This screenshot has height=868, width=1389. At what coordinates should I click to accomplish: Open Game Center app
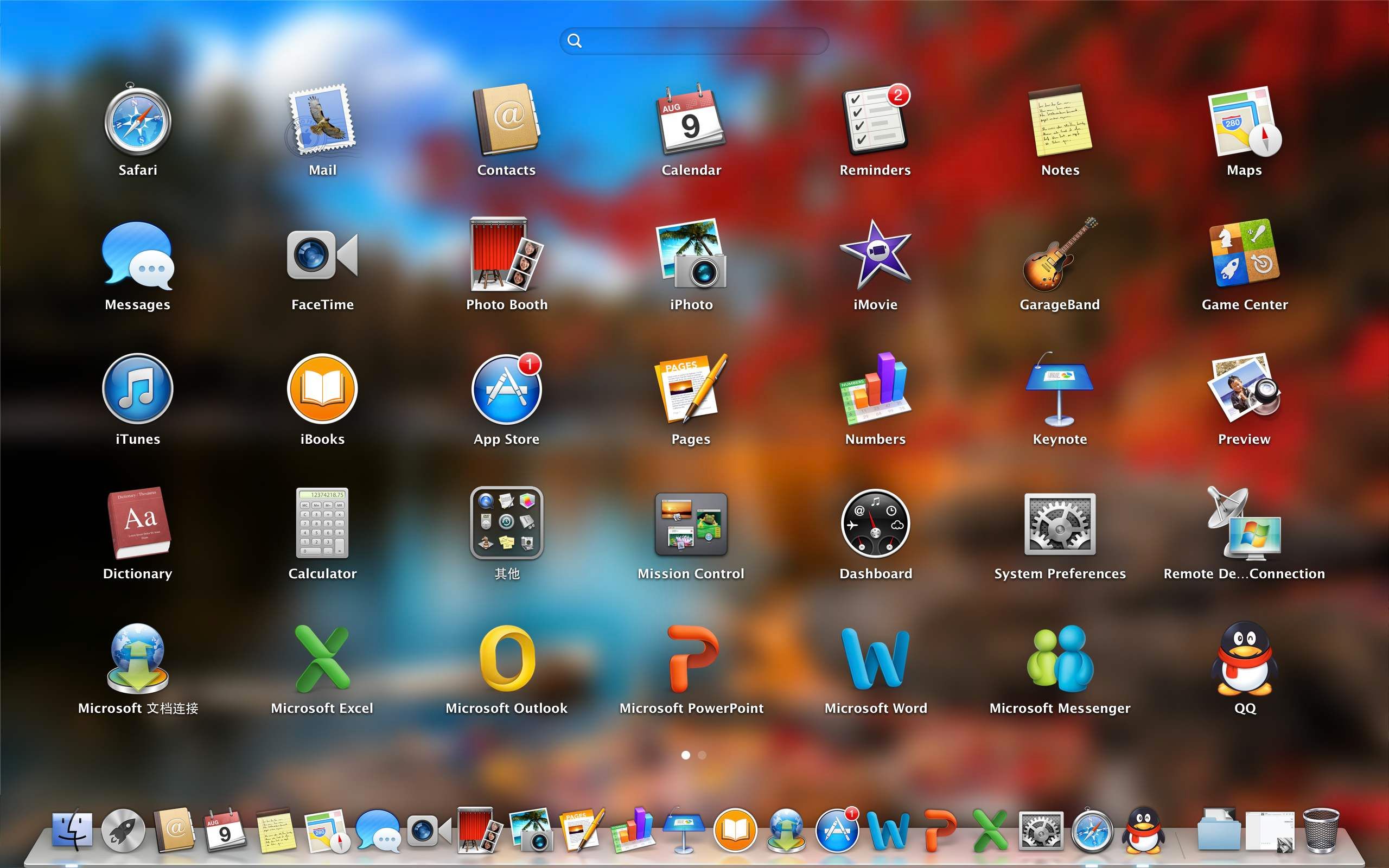[1244, 253]
